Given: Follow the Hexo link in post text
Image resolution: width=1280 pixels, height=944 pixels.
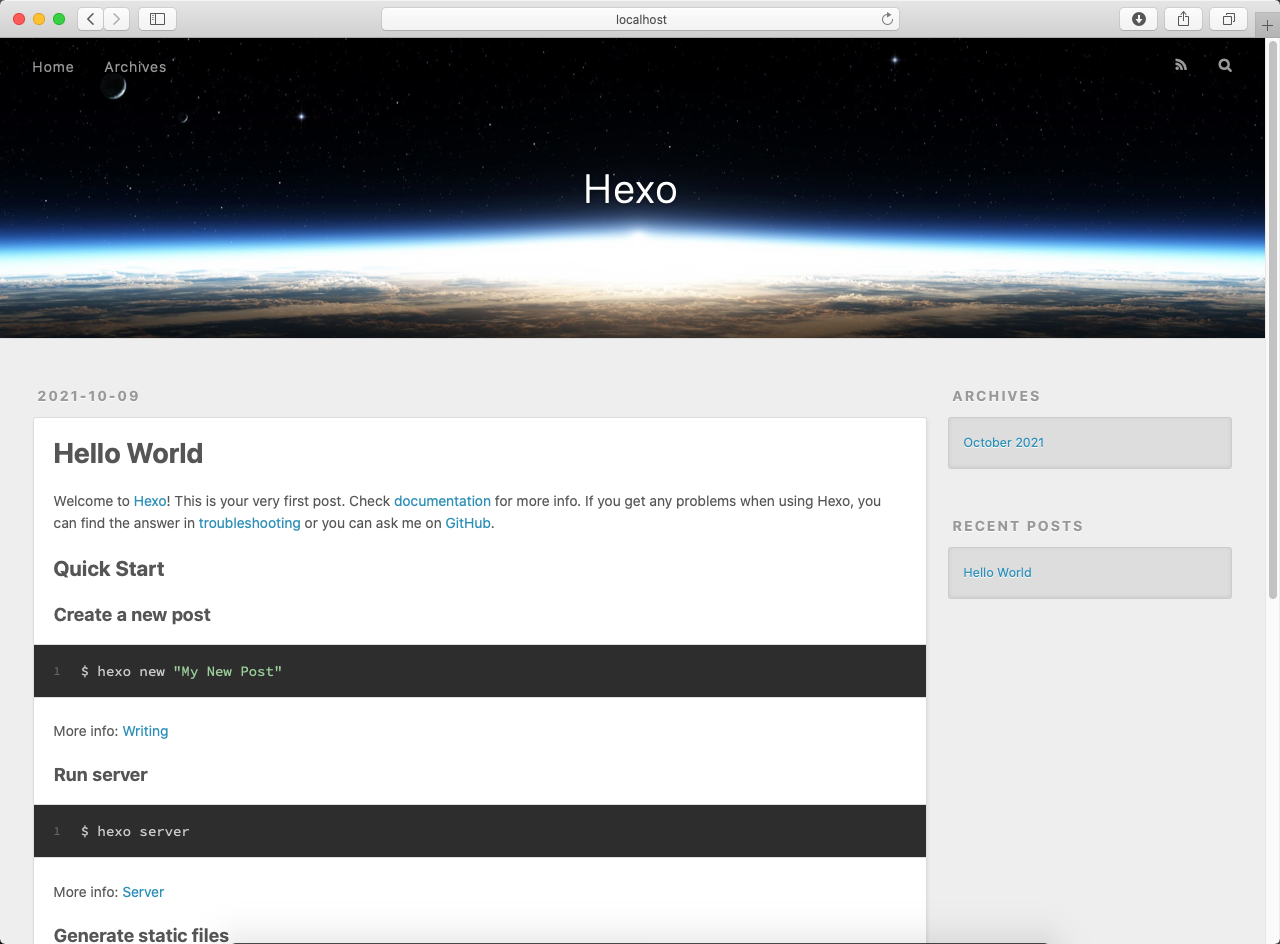Looking at the screenshot, I should click(150, 501).
